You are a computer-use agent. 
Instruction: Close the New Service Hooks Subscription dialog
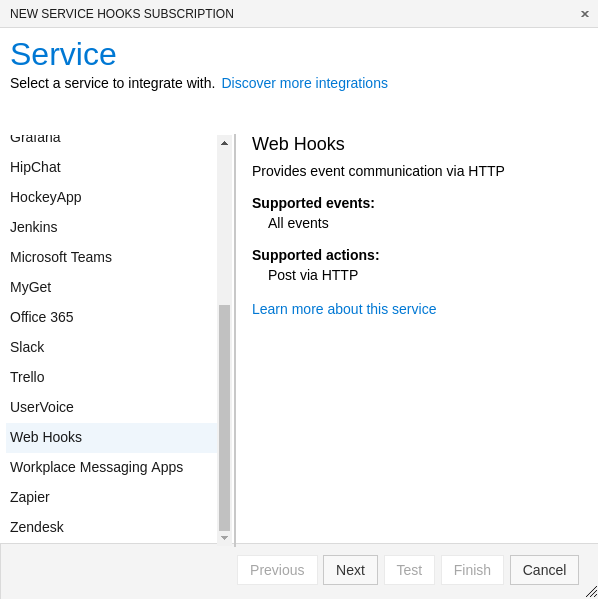pyautogui.click(x=584, y=14)
